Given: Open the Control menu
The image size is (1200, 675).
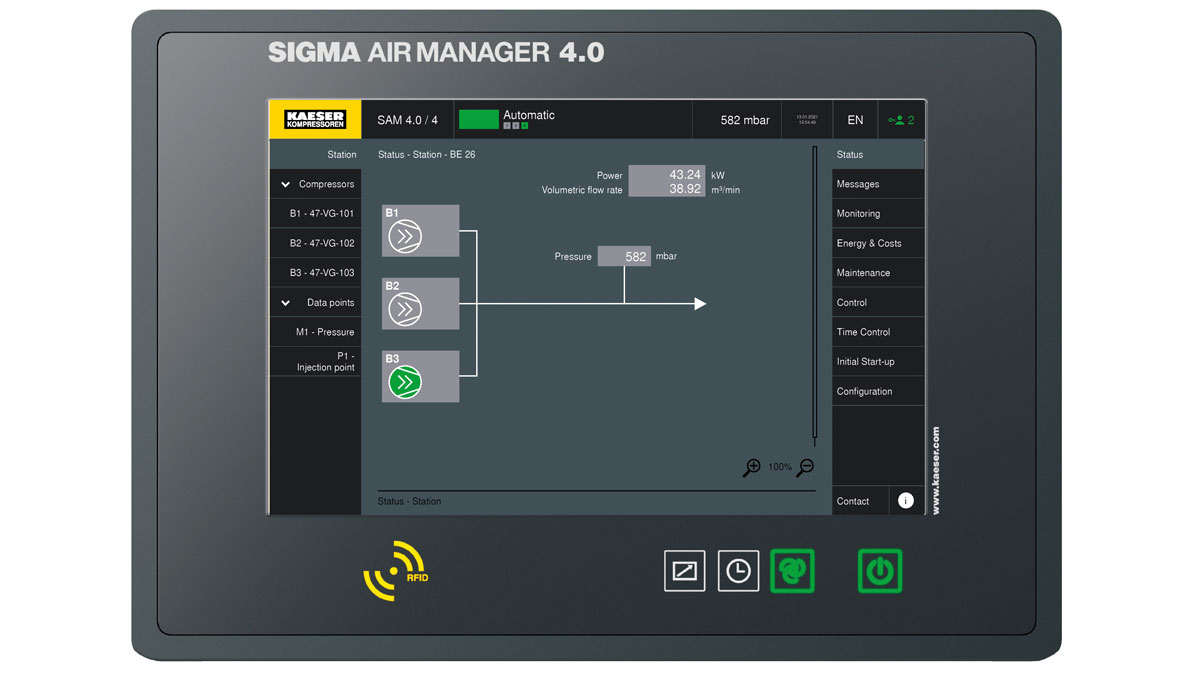Looking at the screenshot, I should (x=878, y=302).
